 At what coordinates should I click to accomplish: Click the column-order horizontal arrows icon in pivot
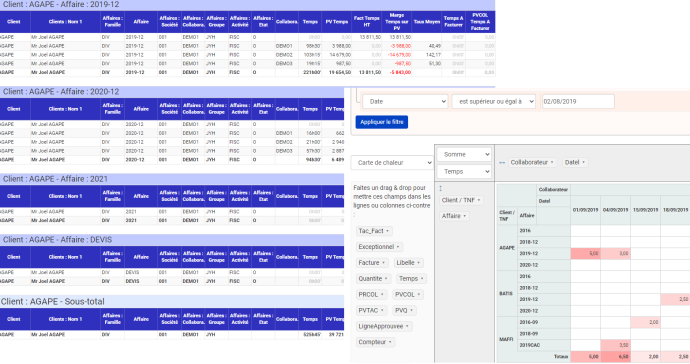[x=502, y=162]
